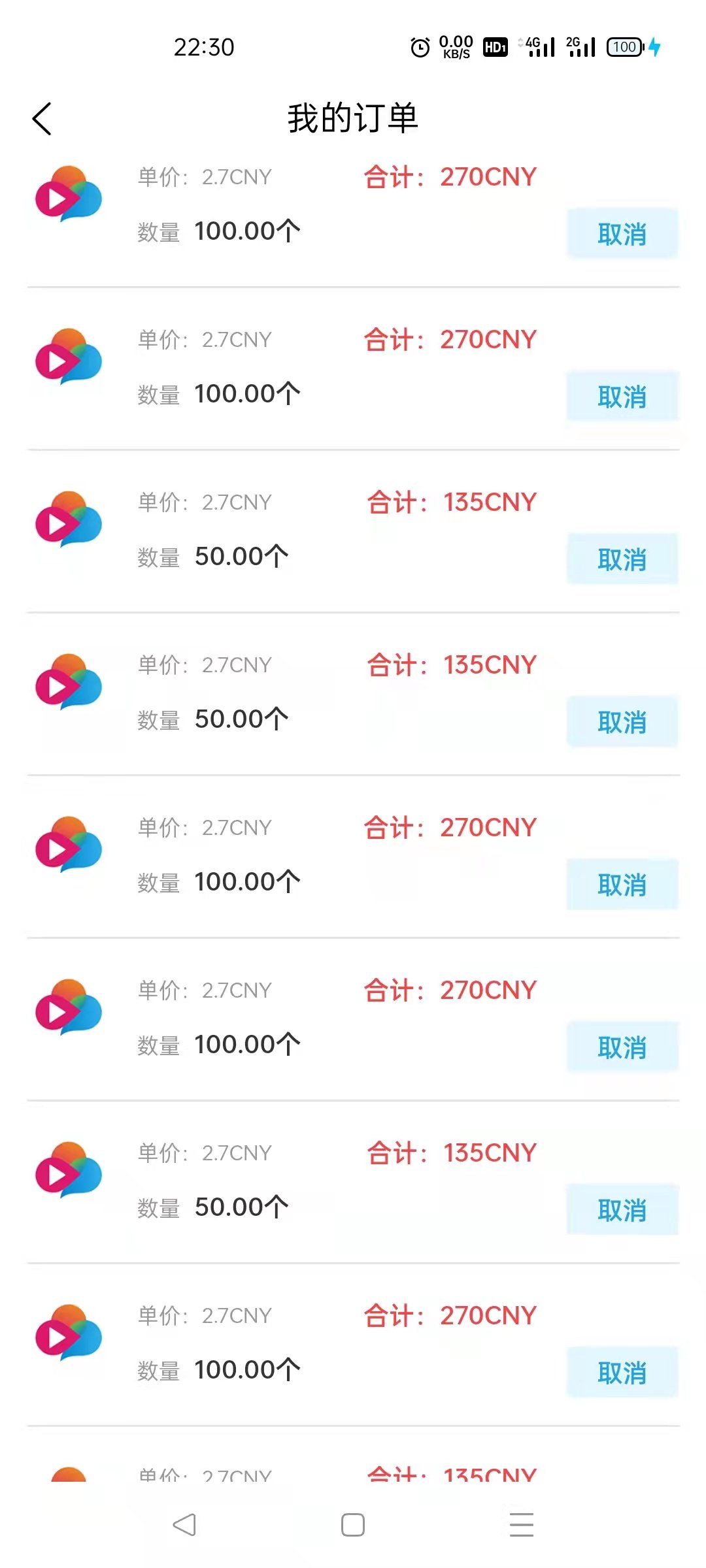This screenshot has height=1568, width=706.
Task: Tap the seventh order's product icon
Action: [69, 1170]
